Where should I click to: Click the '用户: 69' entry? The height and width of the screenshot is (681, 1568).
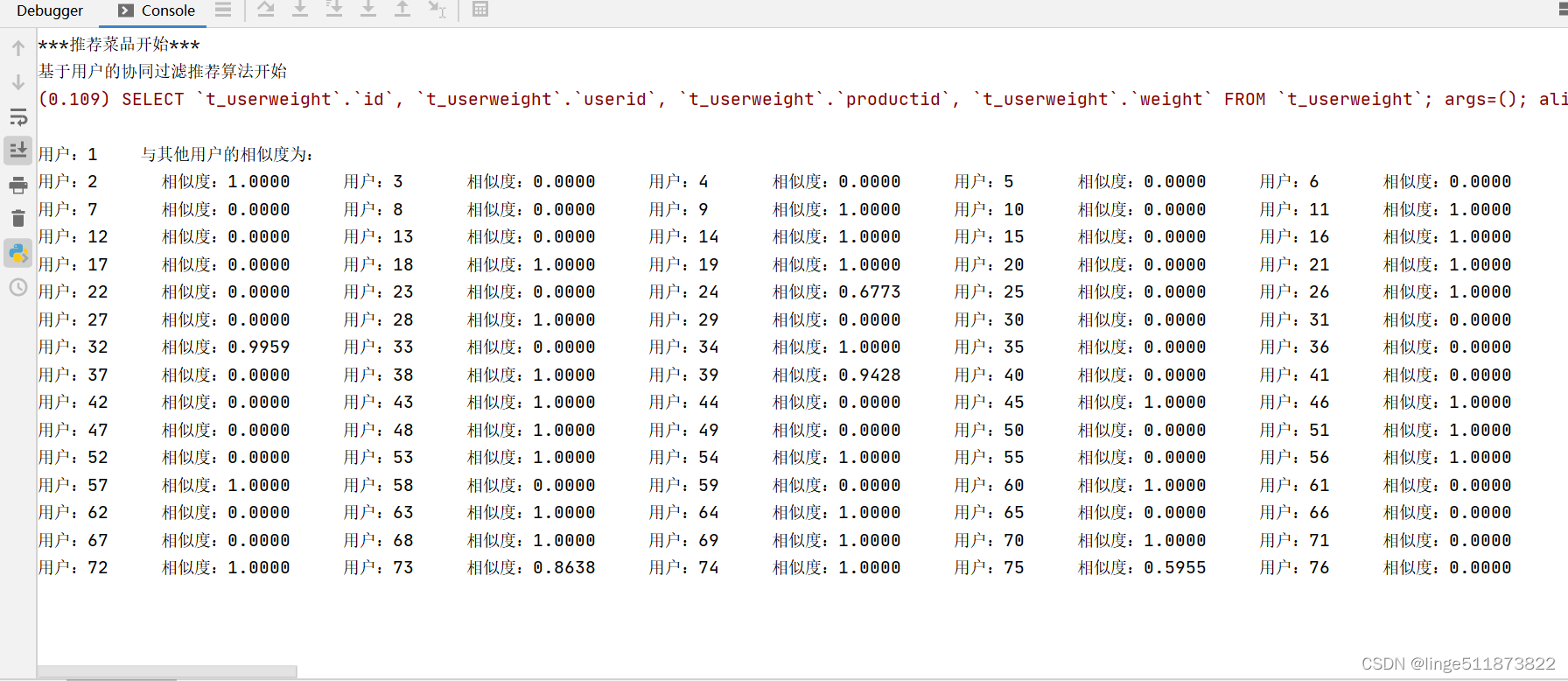683,540
